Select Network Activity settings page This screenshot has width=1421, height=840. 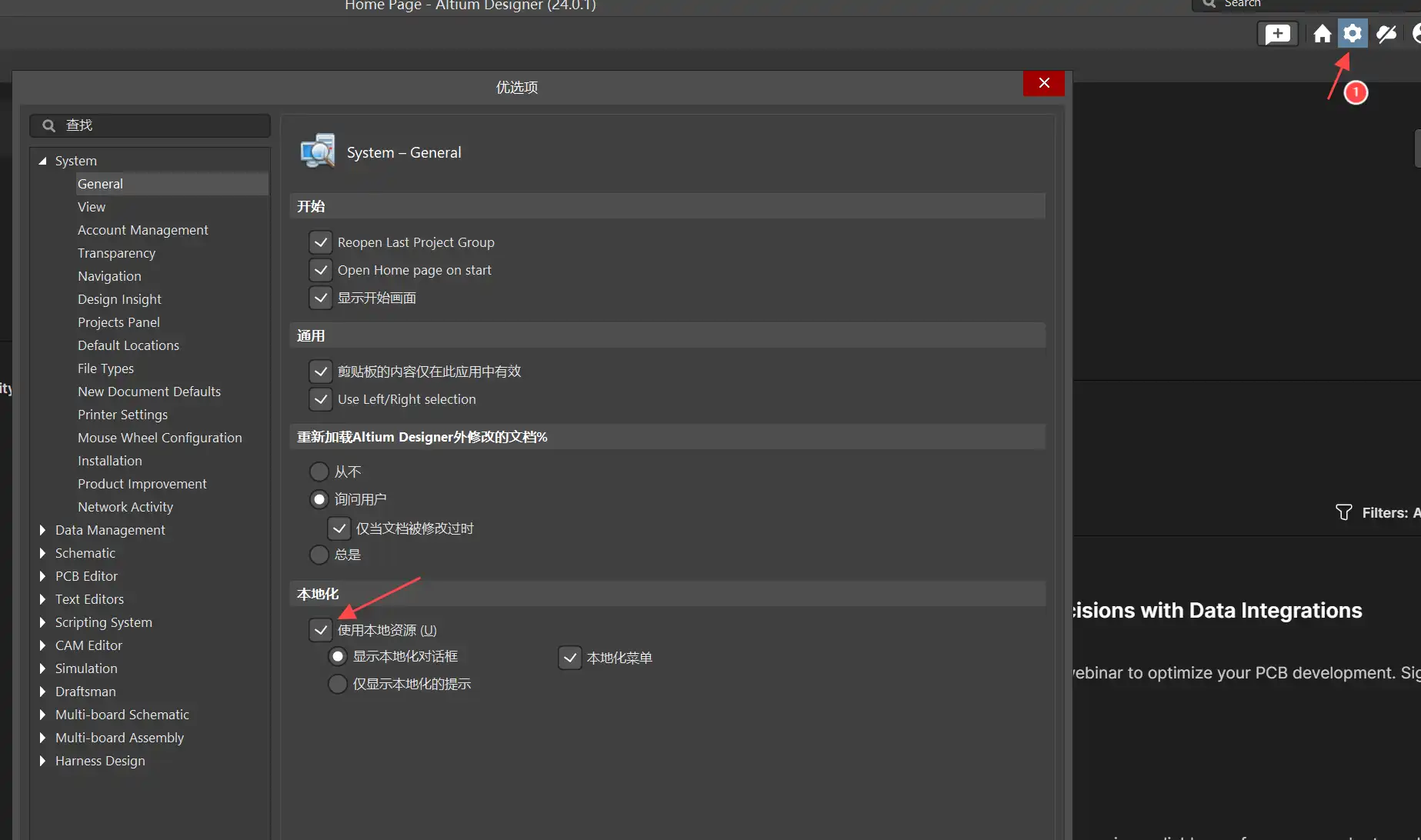tap(125, 507)
